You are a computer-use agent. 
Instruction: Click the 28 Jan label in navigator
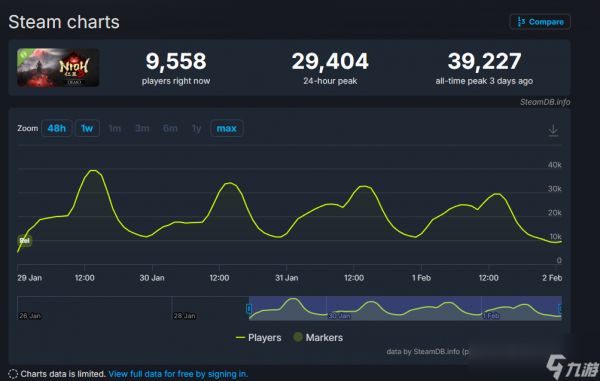pos(184,316)
